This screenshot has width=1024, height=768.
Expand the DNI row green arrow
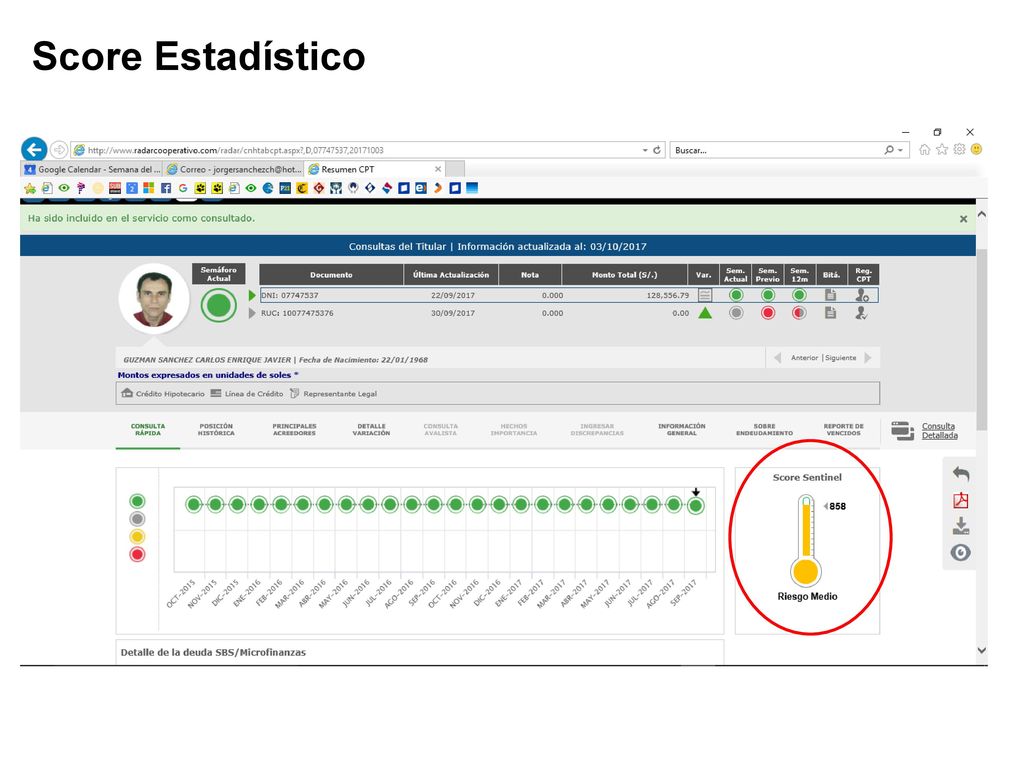(252, 295)
